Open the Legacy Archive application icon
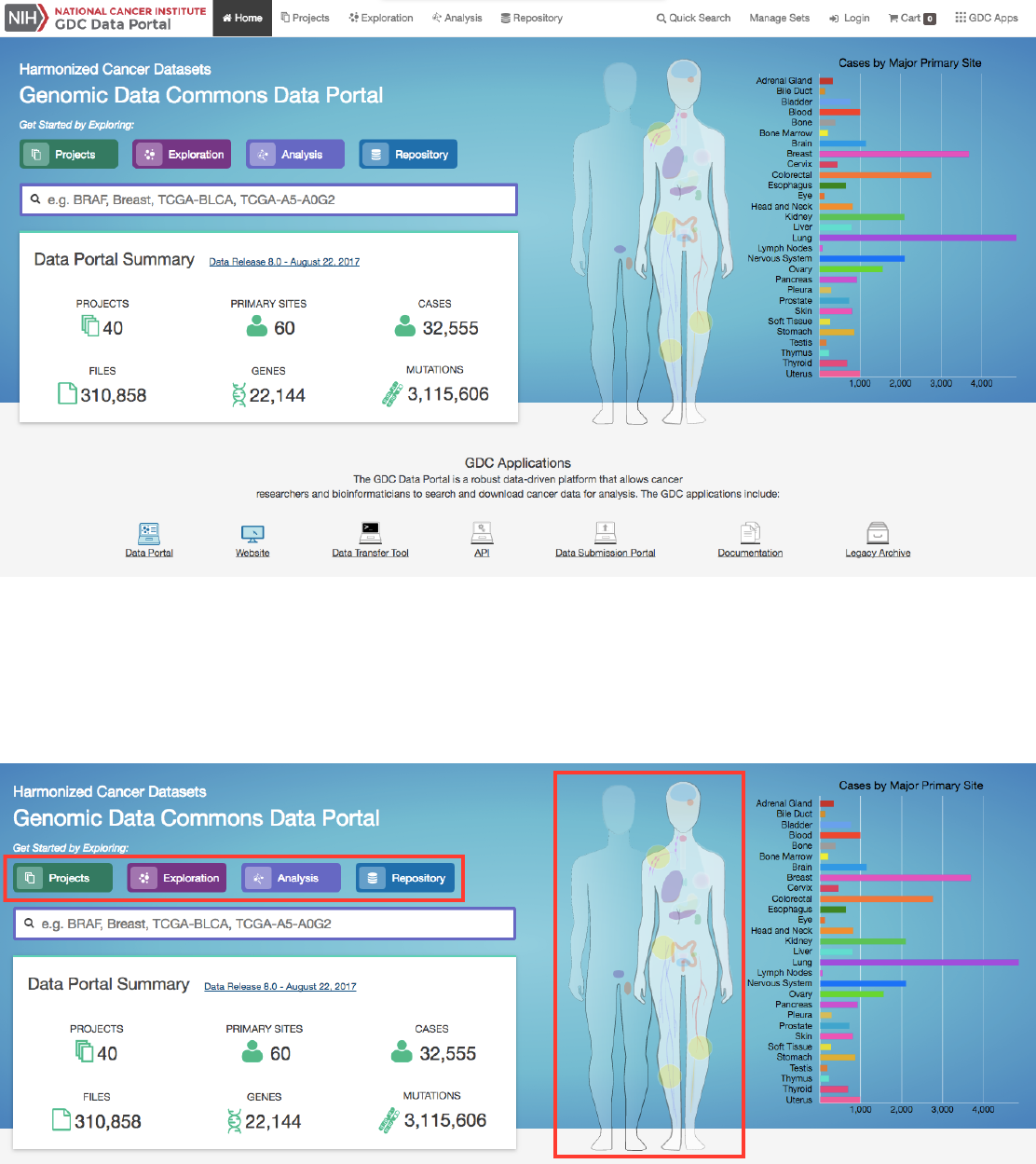Screen dimensions: 1036x1164 [x=878, y=532]
